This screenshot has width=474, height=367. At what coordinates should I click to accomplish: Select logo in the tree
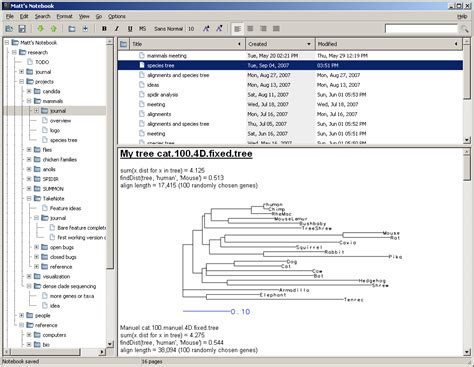coord(55,130)
